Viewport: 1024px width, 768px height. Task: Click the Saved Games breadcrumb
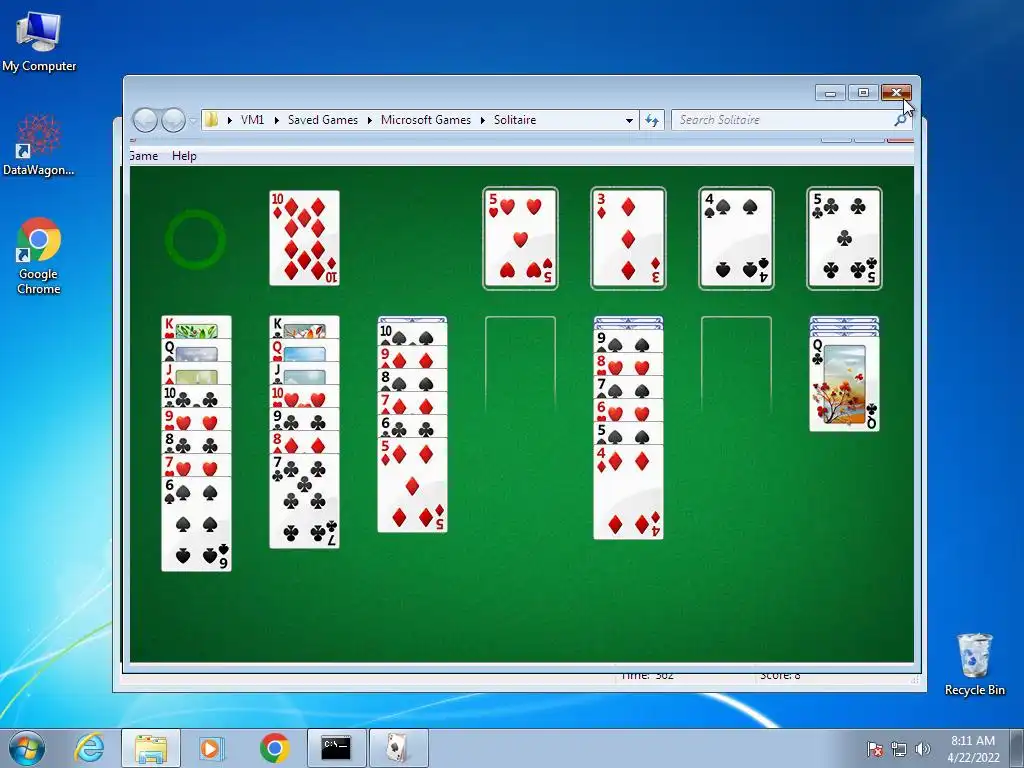click(x=323, y=120)
